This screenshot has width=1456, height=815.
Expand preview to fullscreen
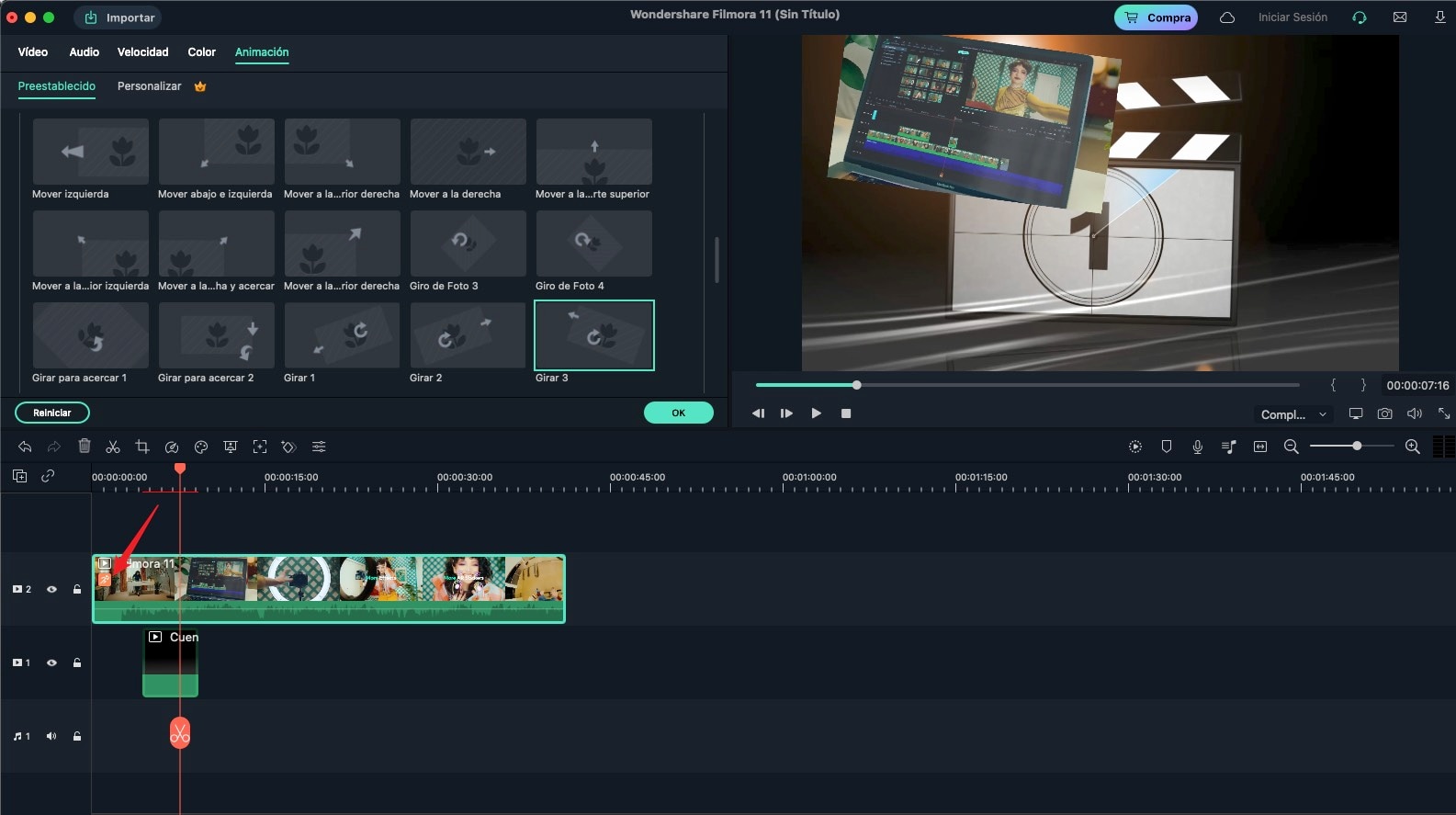(1444, 413)
